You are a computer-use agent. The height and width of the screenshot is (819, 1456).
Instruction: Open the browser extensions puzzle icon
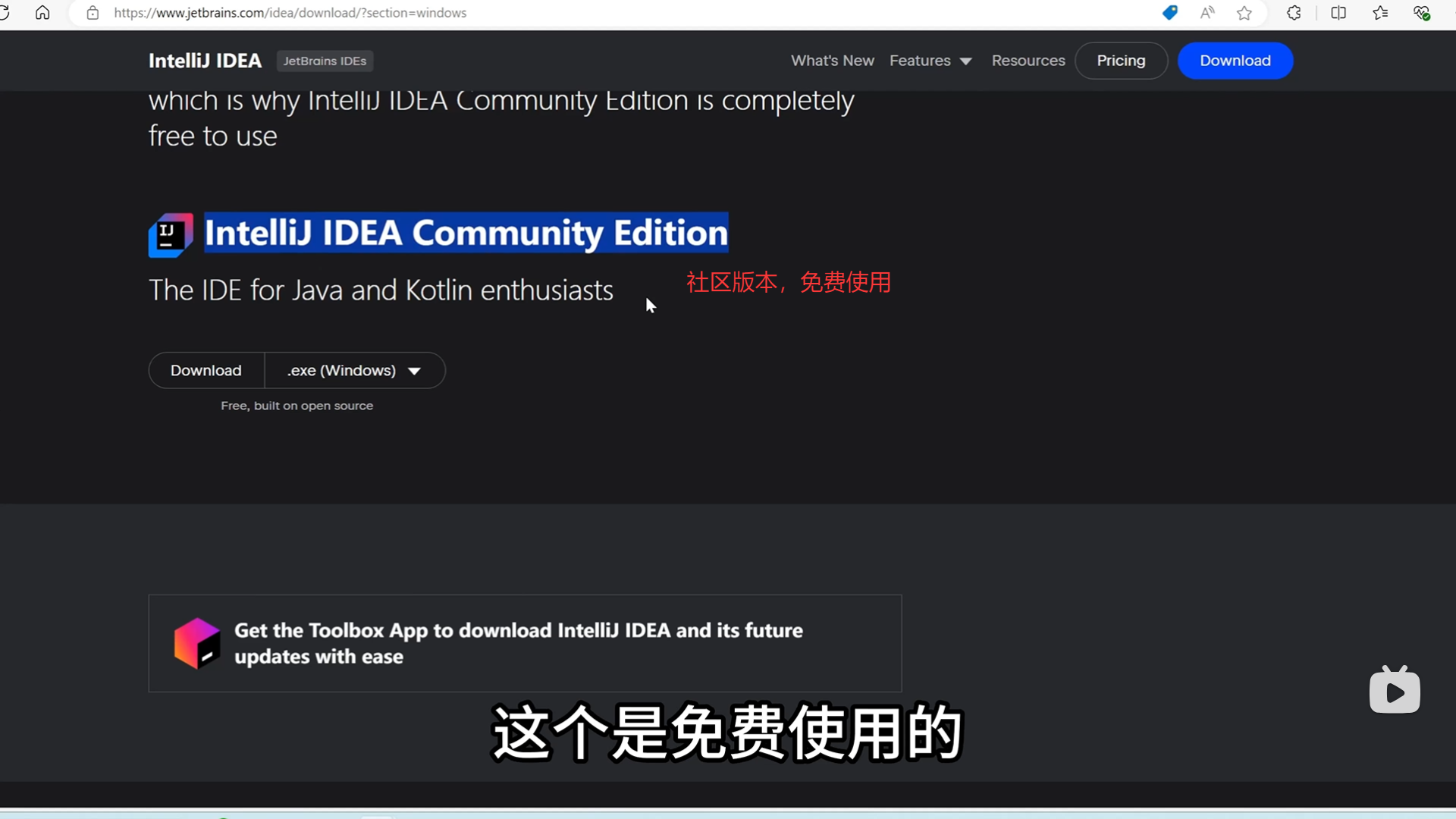1294,13
